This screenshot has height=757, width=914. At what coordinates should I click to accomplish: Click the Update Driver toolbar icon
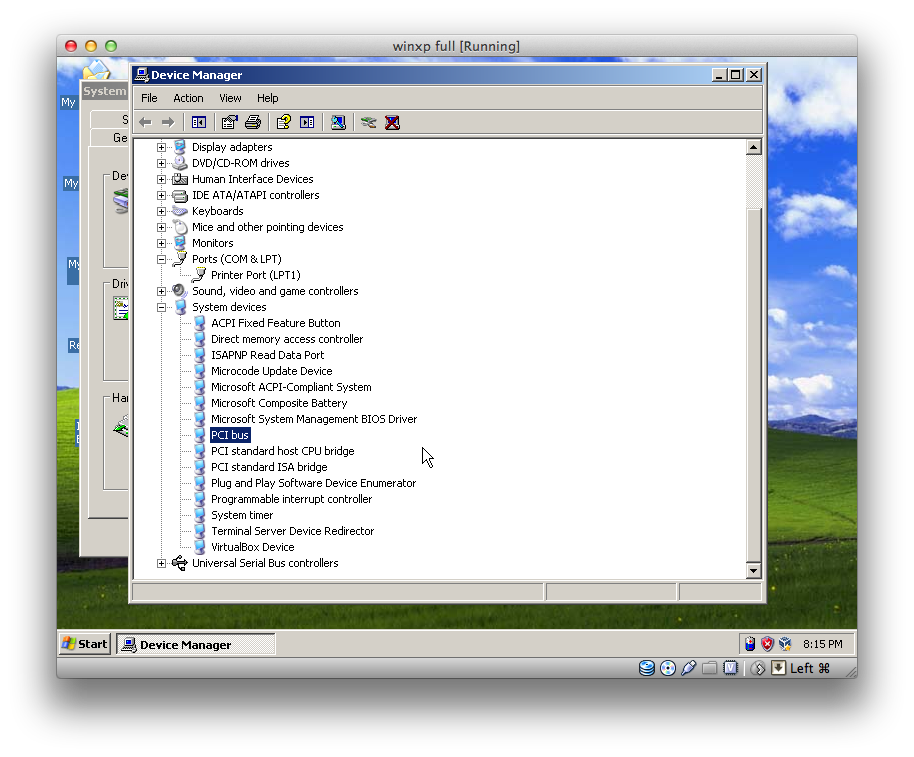point(368,122)
